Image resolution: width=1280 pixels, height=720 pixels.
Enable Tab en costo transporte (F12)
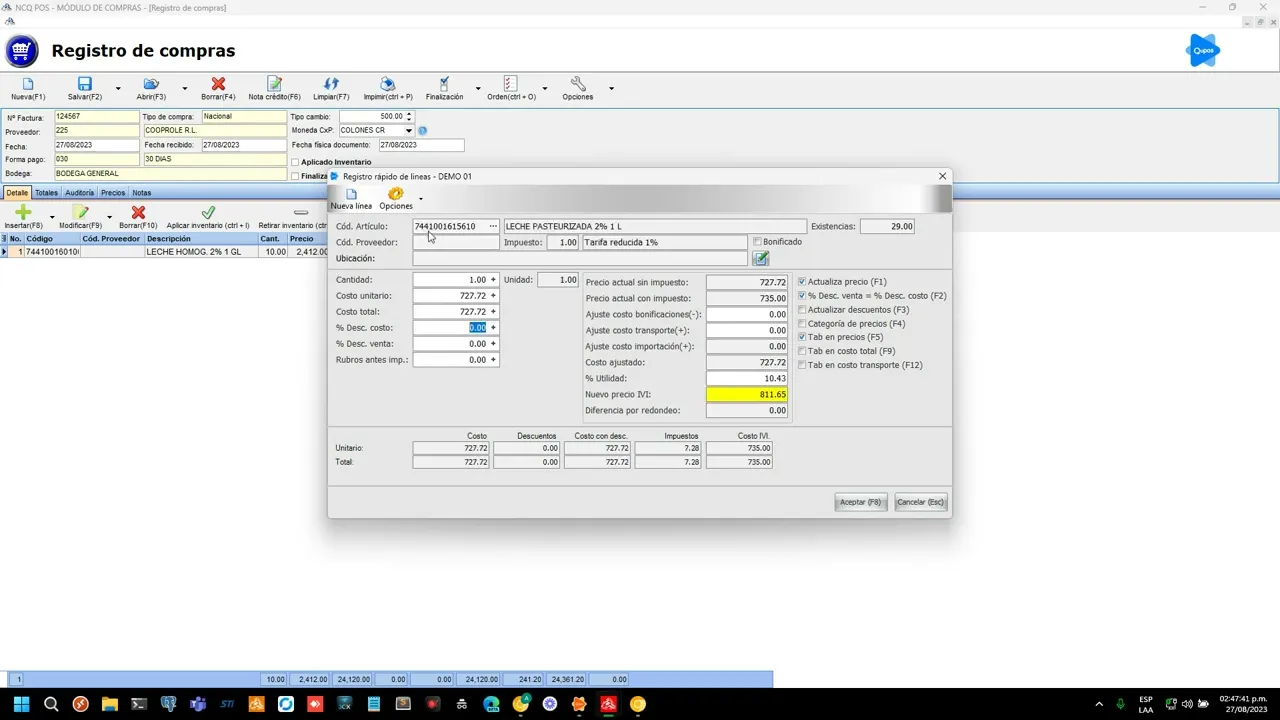tap(802, 365)
